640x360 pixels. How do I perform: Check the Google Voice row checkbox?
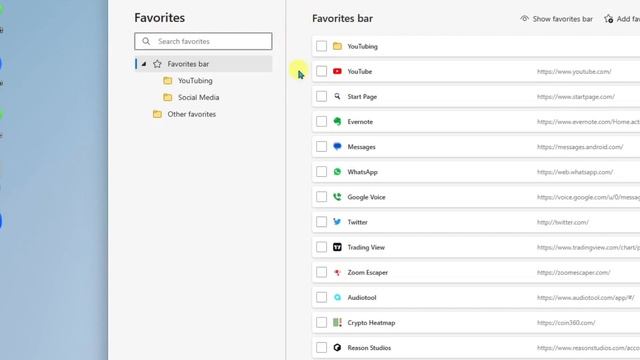[x=322, y=197]
